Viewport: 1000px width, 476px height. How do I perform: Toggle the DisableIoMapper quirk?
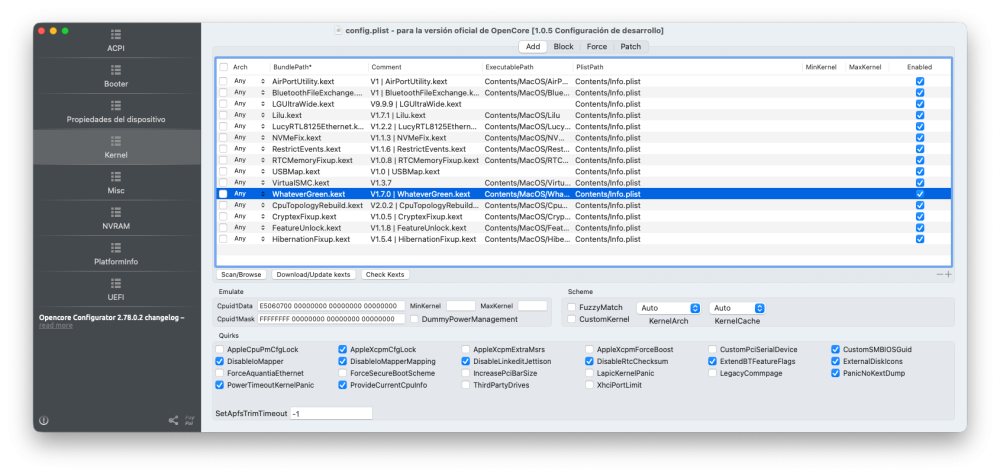[x=220, y=361]
